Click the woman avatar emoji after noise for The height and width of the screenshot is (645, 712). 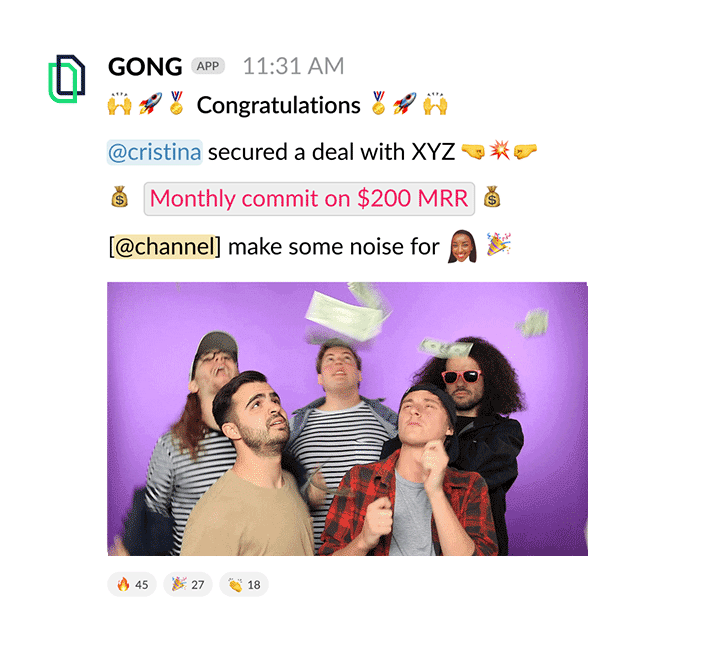coord(462,247)
